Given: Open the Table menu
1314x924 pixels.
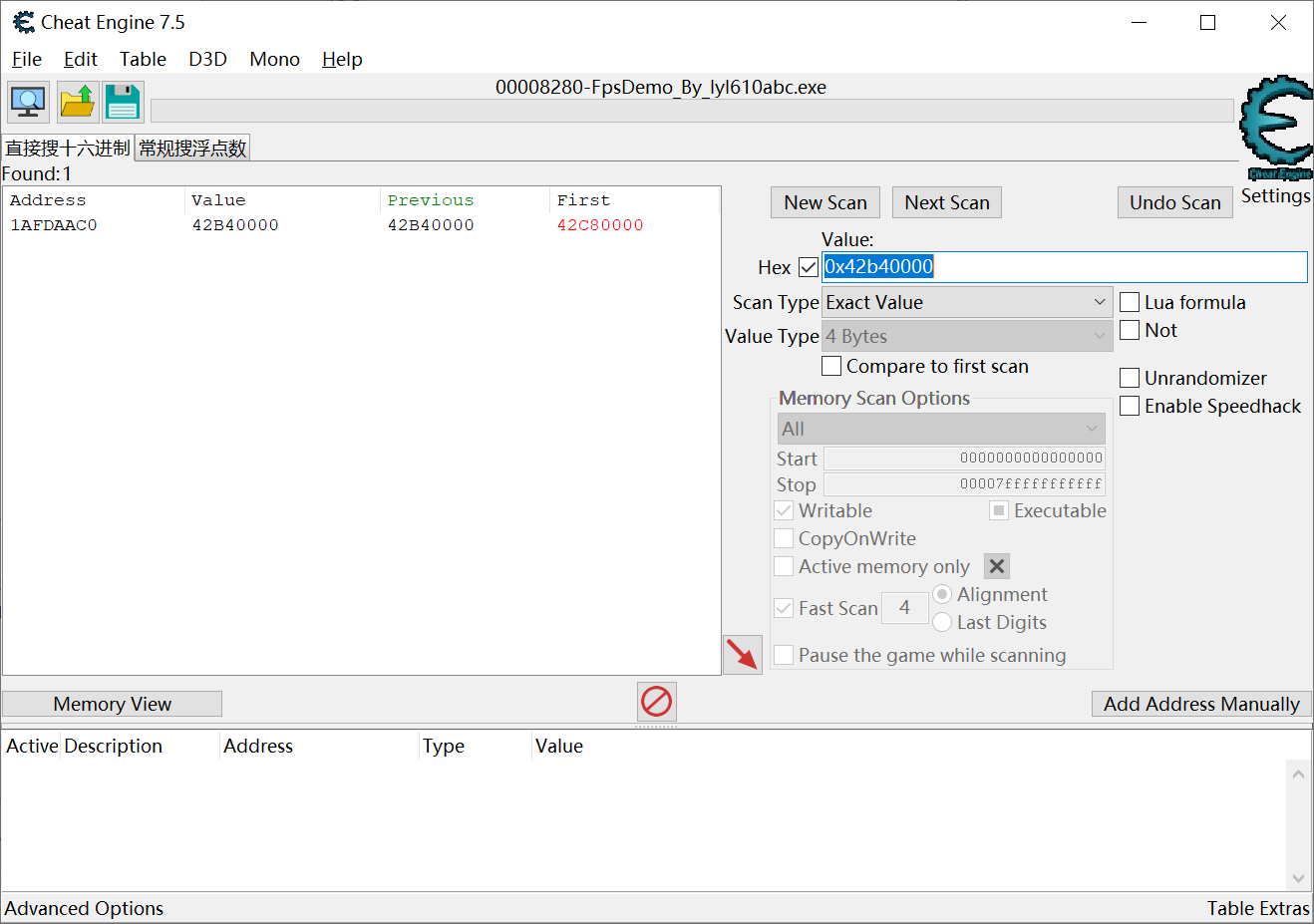Looking at the screenshot, I should [143, 59].
